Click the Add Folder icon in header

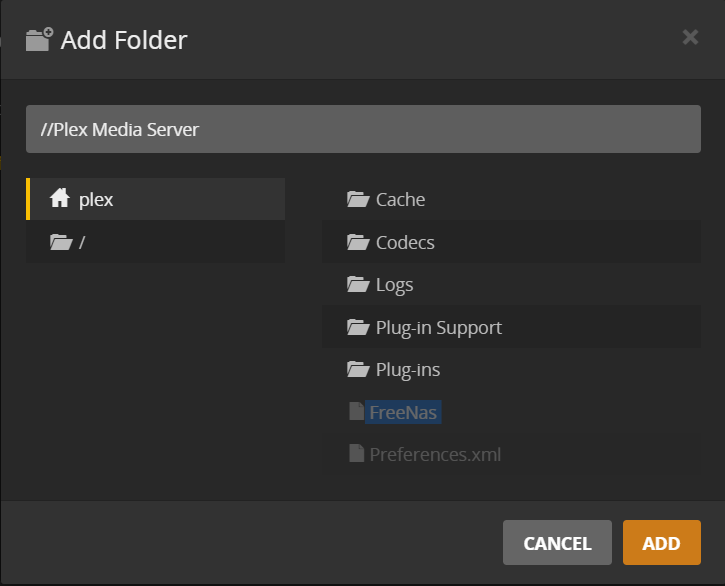[39, 40]
